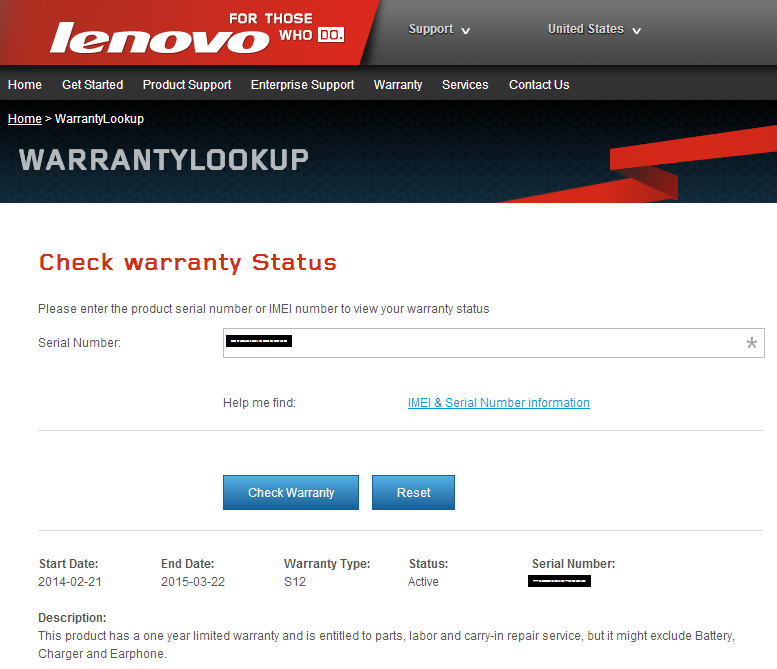Viewport: 777px width, 669px height.
Task: Open the Support dropdown menu
Action: pyautogui.click(x=439, y=29)
